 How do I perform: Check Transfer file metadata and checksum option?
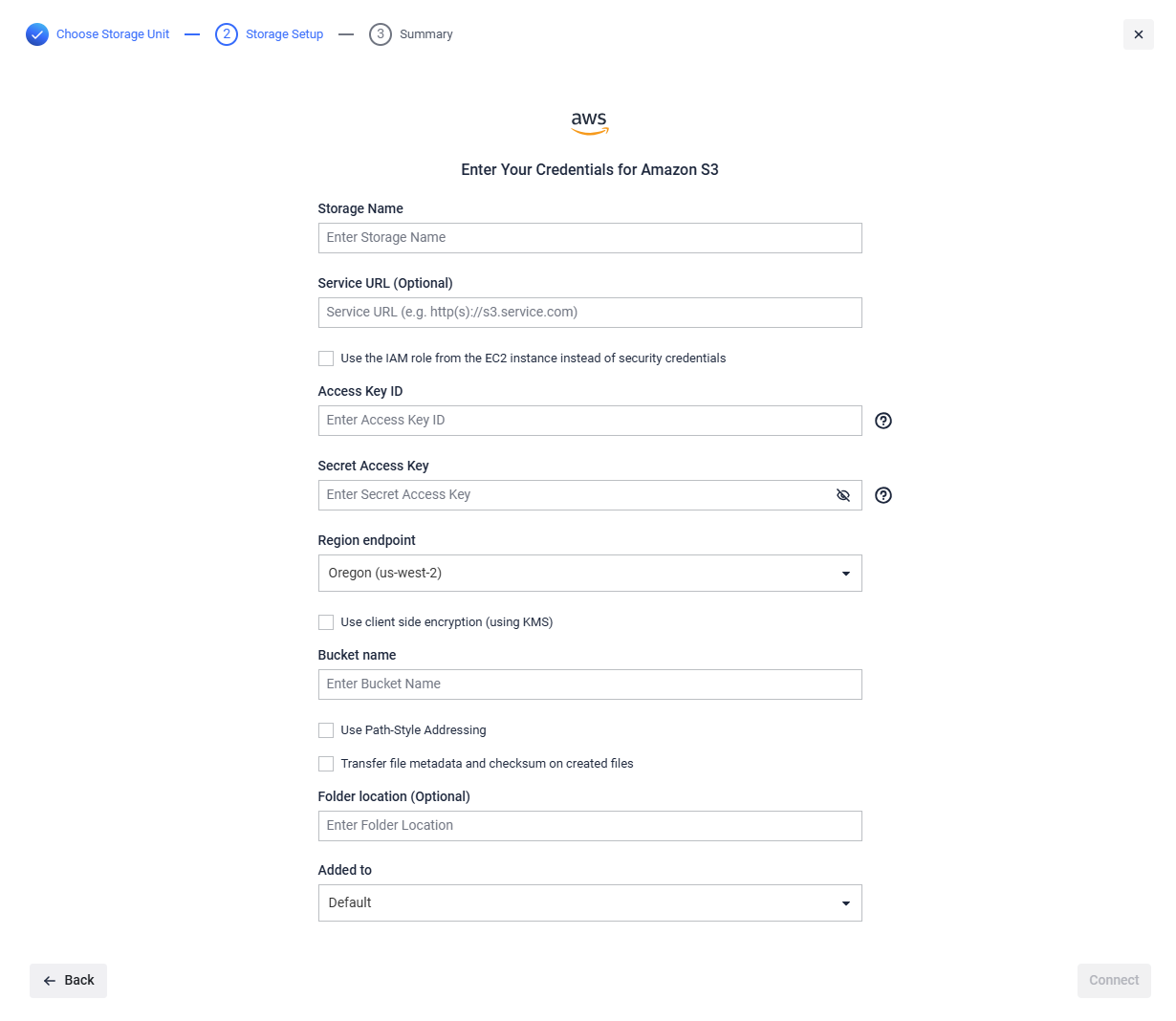326,764
